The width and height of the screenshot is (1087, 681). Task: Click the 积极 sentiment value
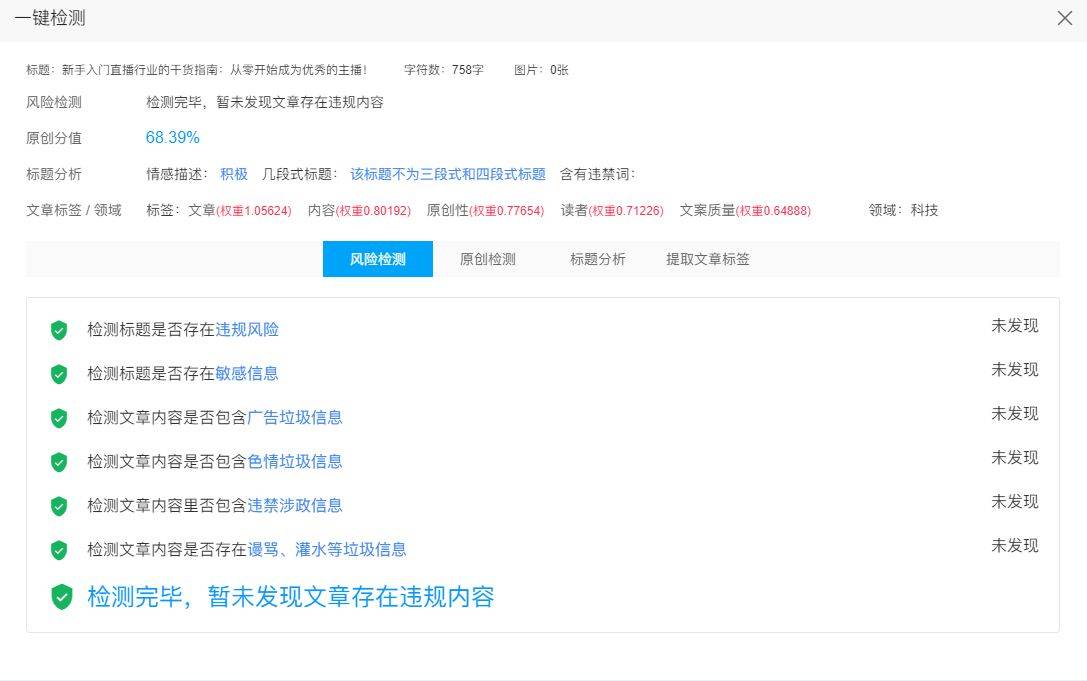pyautogui.click(x=234, y=174)
